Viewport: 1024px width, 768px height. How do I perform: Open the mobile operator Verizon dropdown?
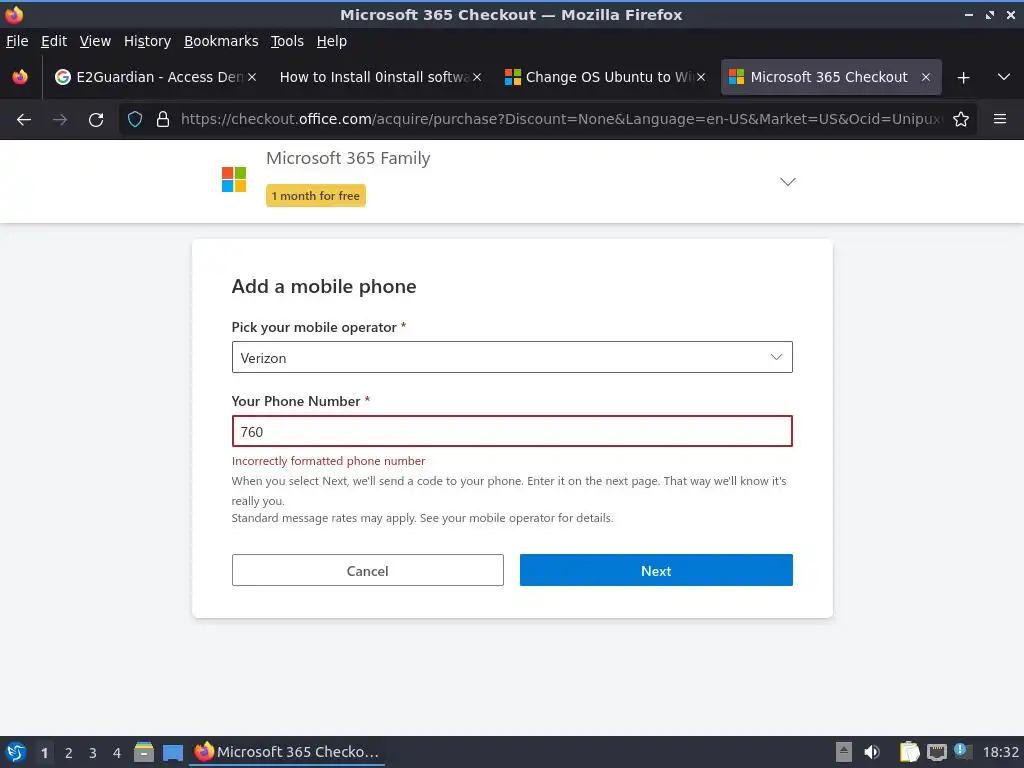point(512,357)
